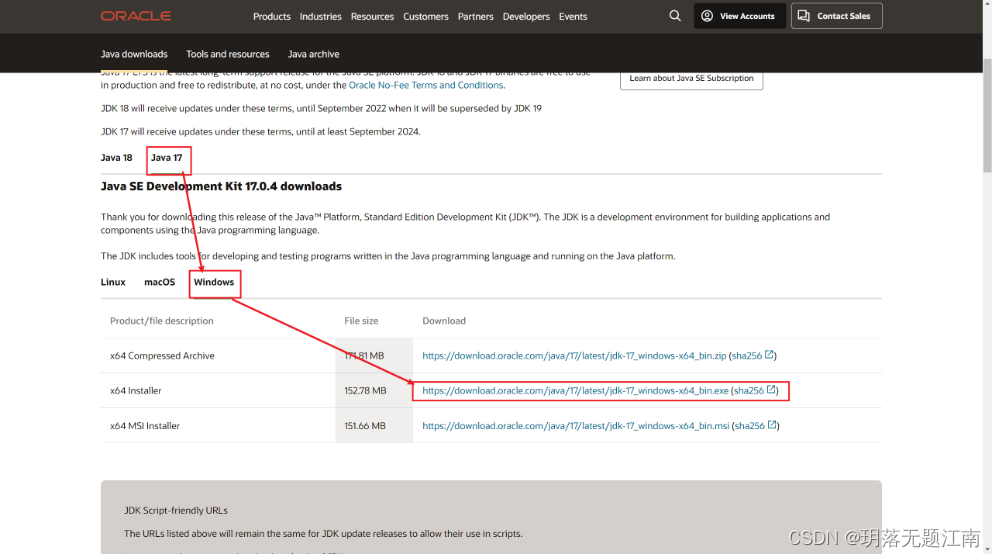Open the search magnifier icon

coord(675,16)
